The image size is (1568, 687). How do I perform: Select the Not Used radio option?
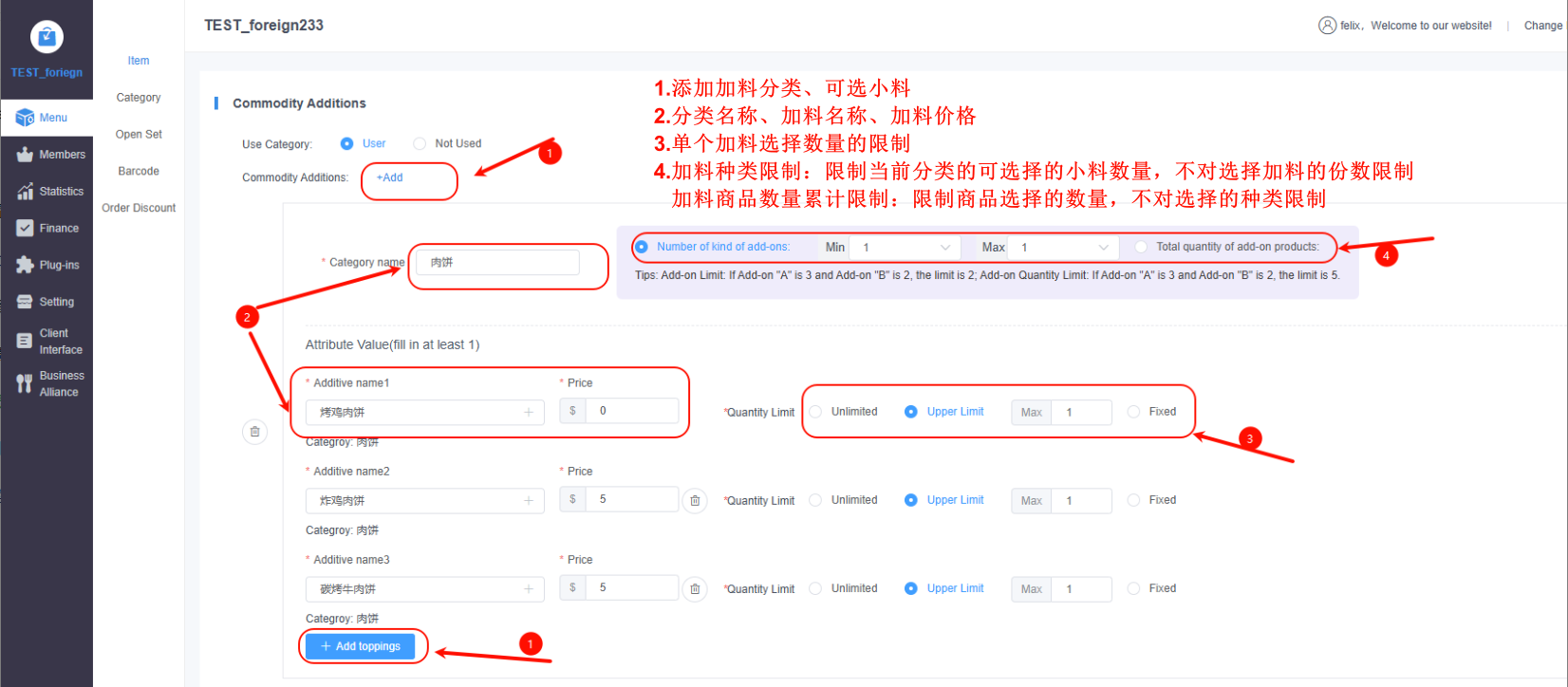click(420, 144)
